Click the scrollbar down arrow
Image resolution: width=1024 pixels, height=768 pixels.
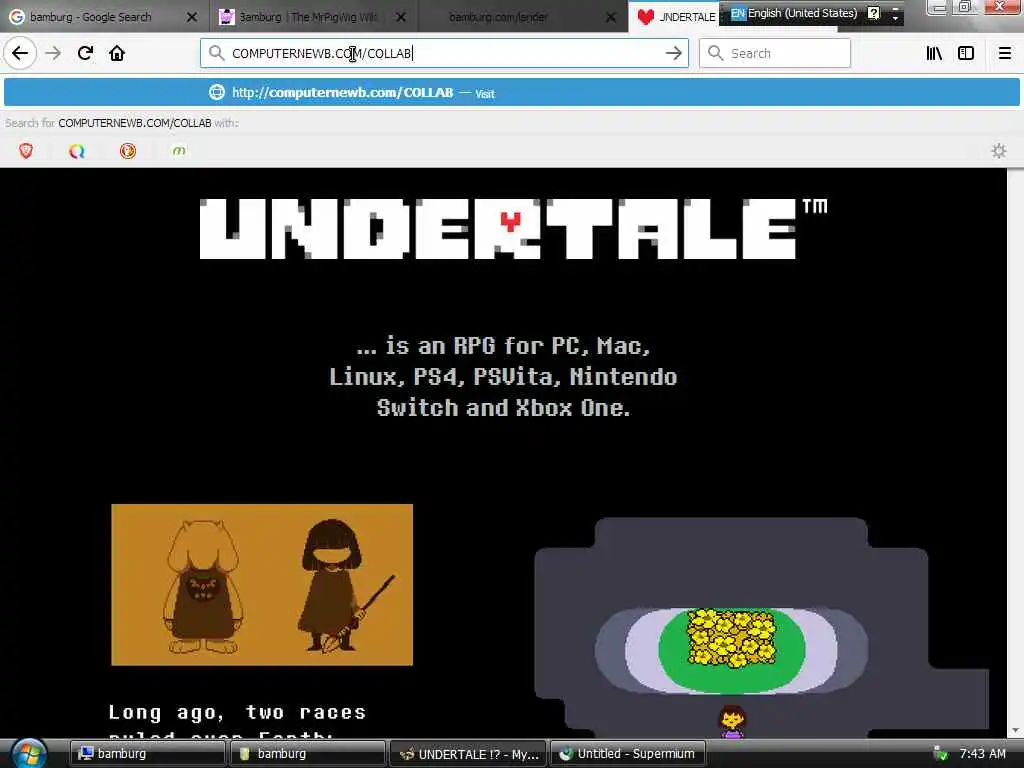(x=1016, y=730)
